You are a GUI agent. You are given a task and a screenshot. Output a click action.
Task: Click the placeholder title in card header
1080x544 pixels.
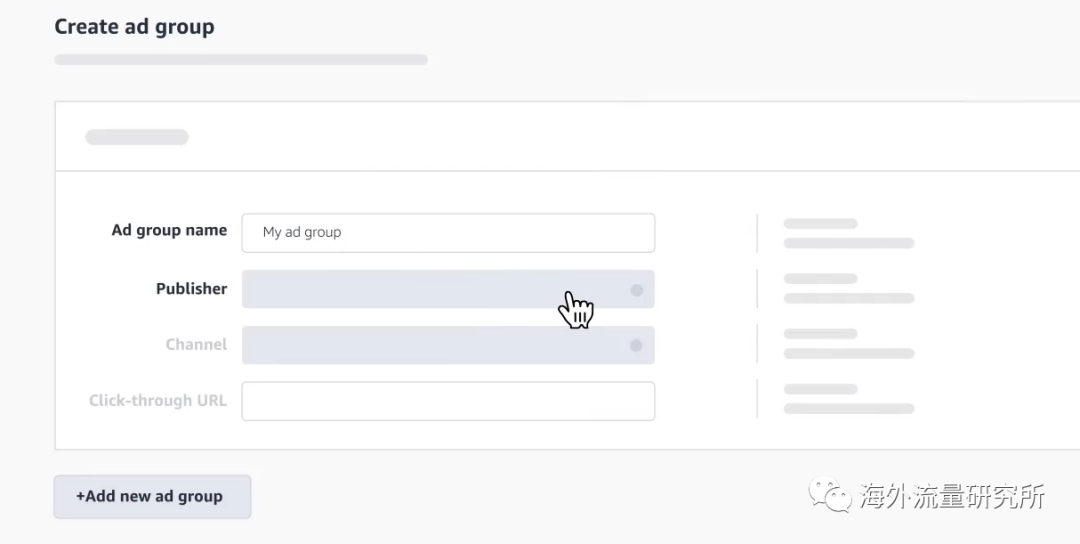tap(136, 137)
